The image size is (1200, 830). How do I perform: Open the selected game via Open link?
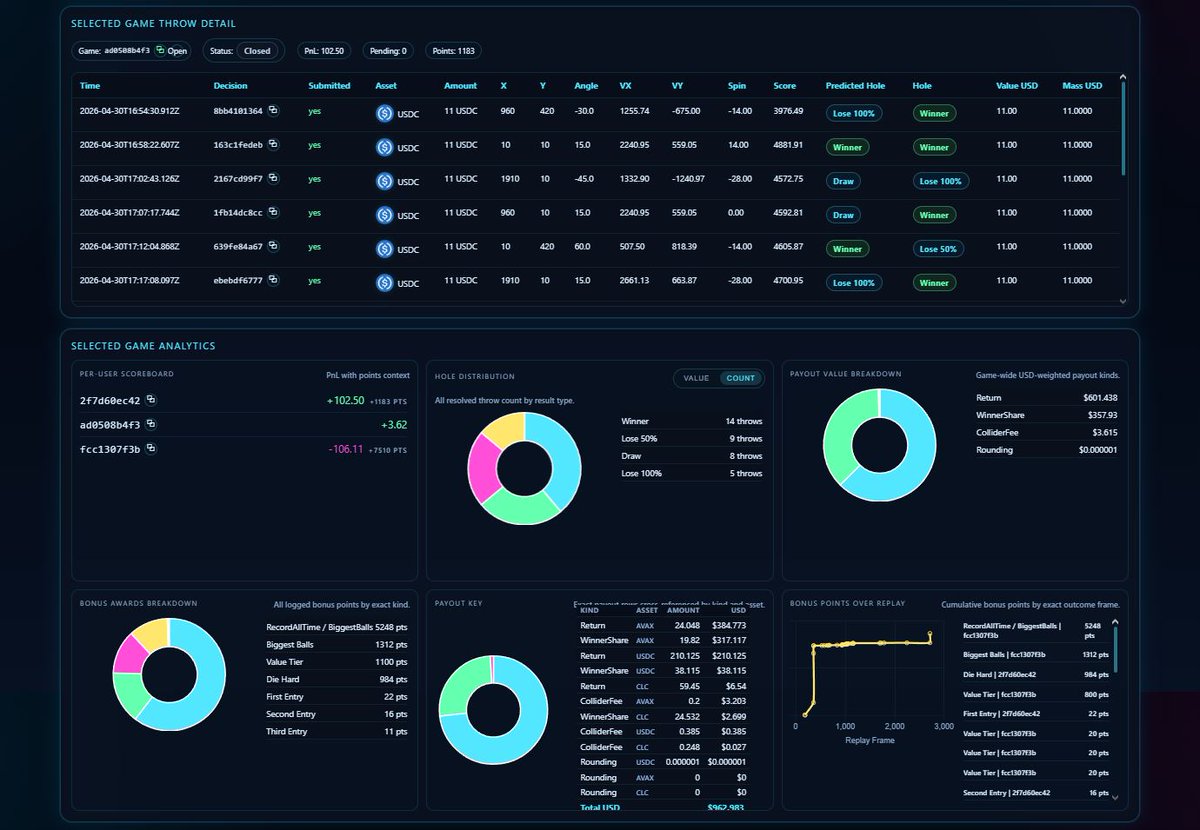pos(177,50)
